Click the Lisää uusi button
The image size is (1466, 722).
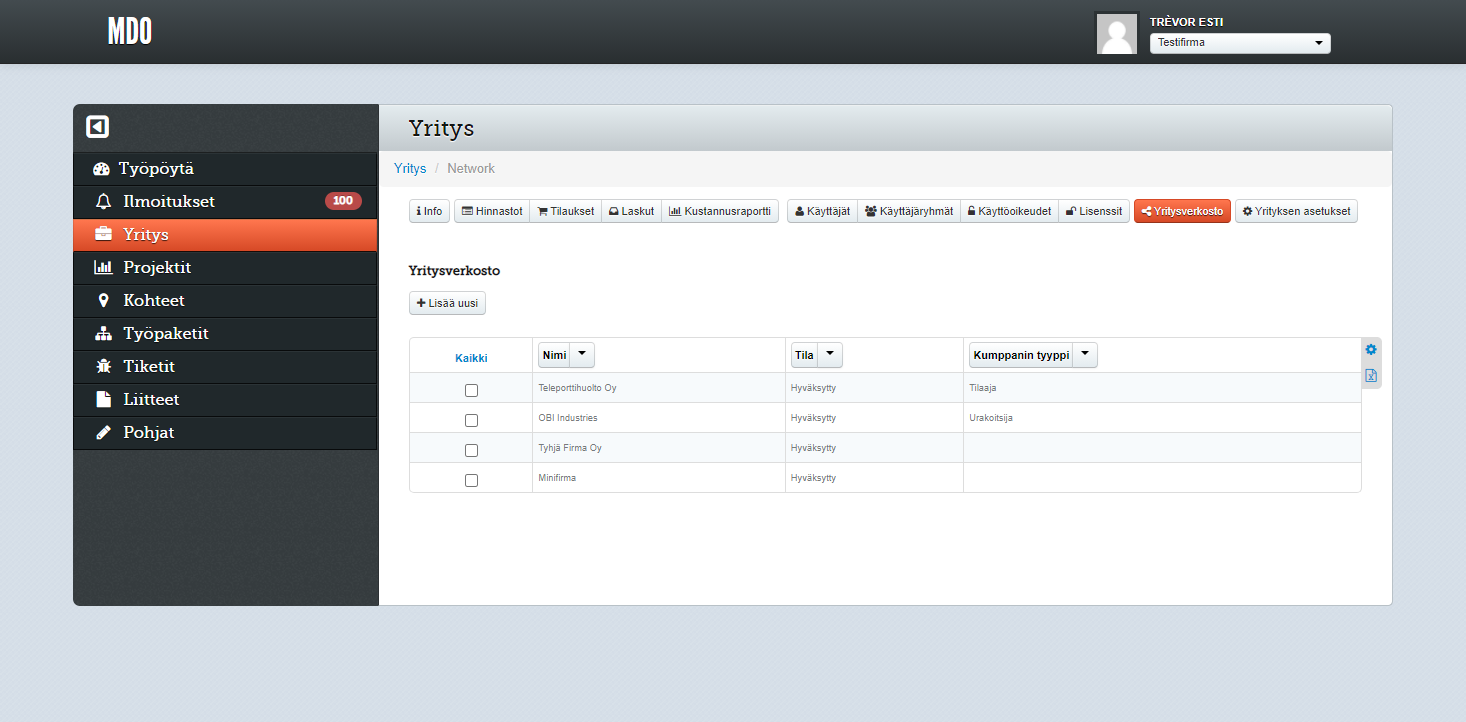click(447, 303)
